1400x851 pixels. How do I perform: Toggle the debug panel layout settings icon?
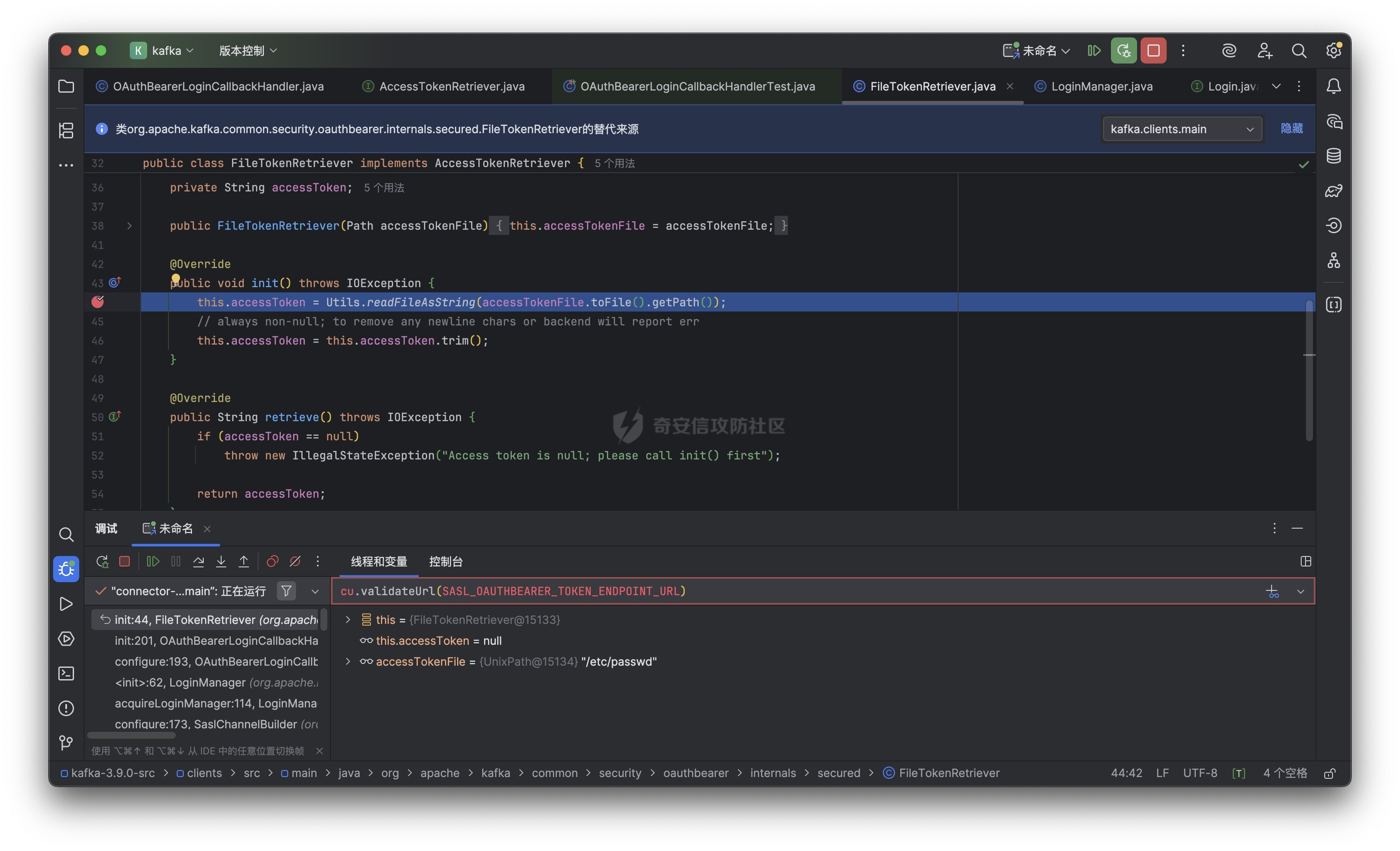point(1306,562)
